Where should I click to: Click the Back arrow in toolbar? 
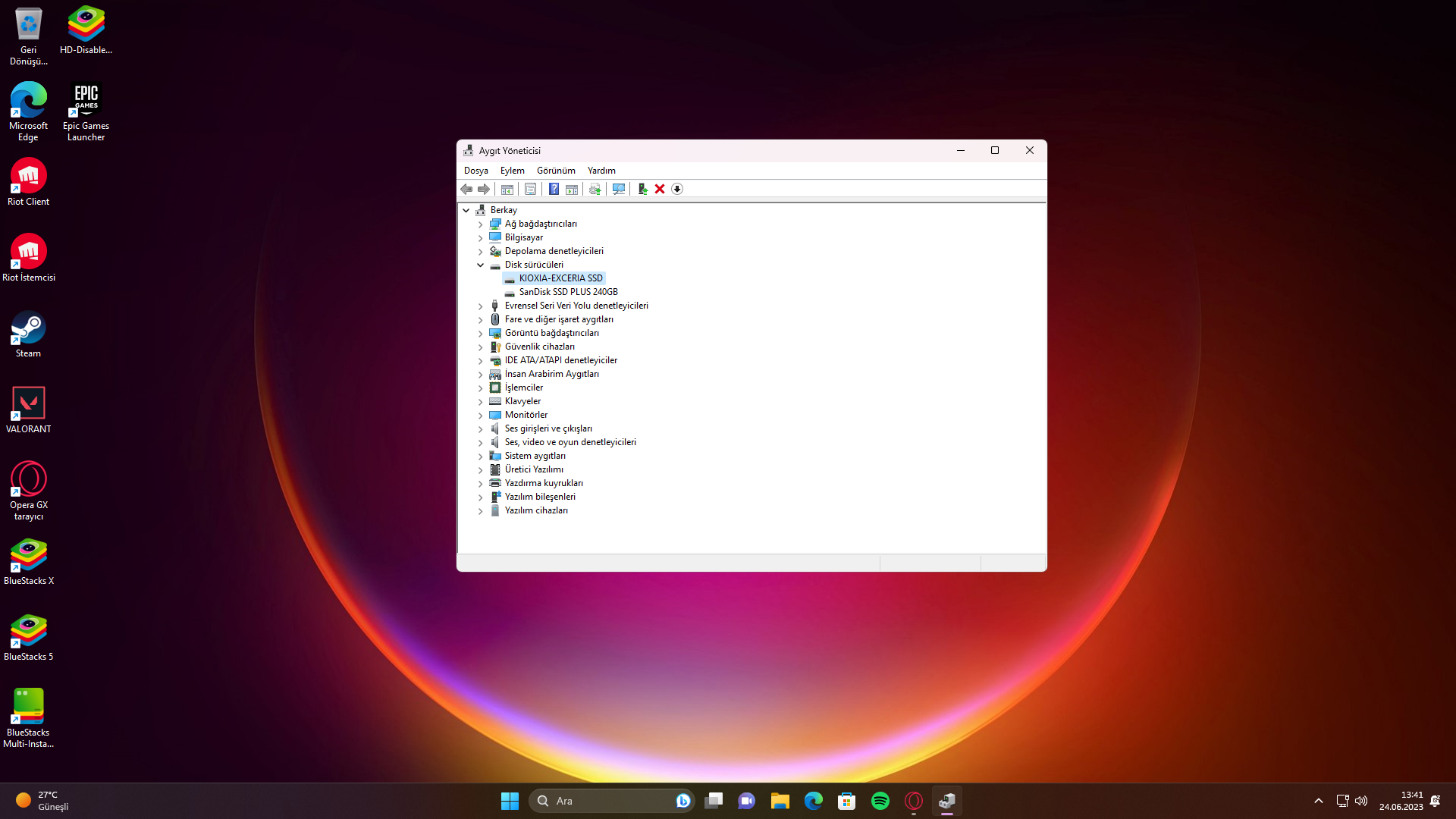point(466,189)
